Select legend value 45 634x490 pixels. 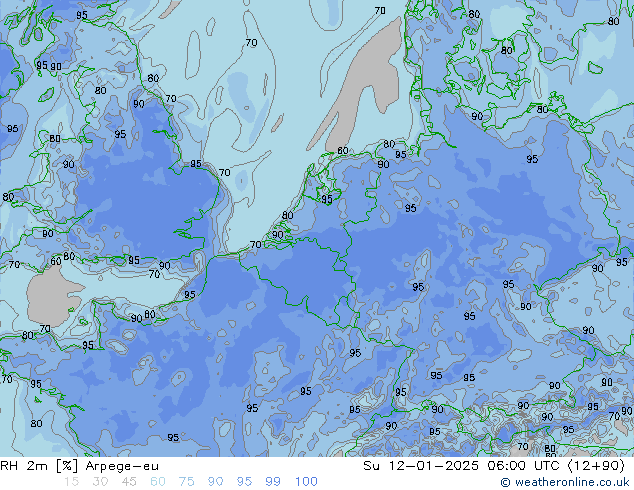point(129,482)
